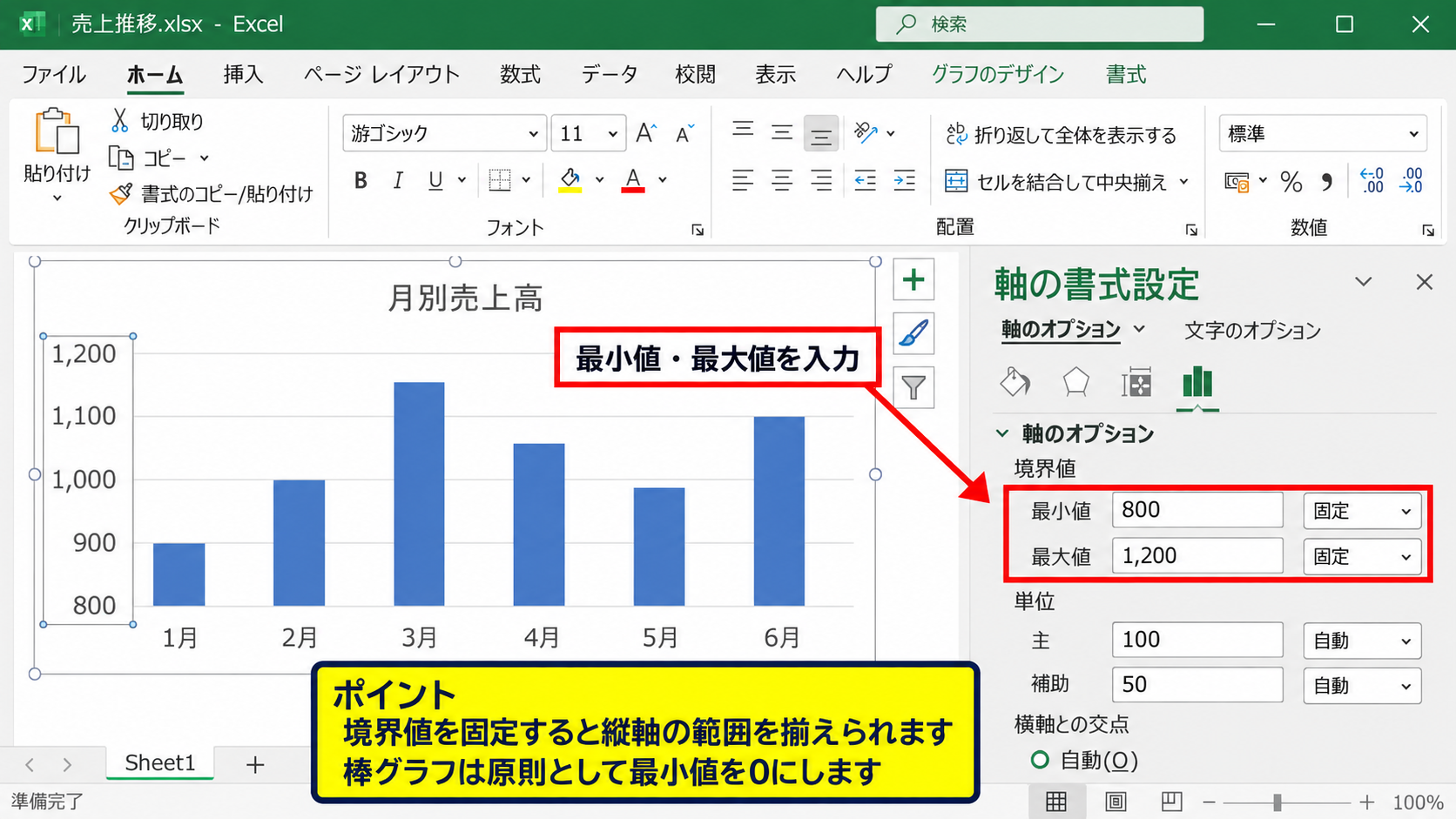Open the 固定 dropdown beside 最小値
This screenshot has width=1456, height=819.
tap(1362, 511)
